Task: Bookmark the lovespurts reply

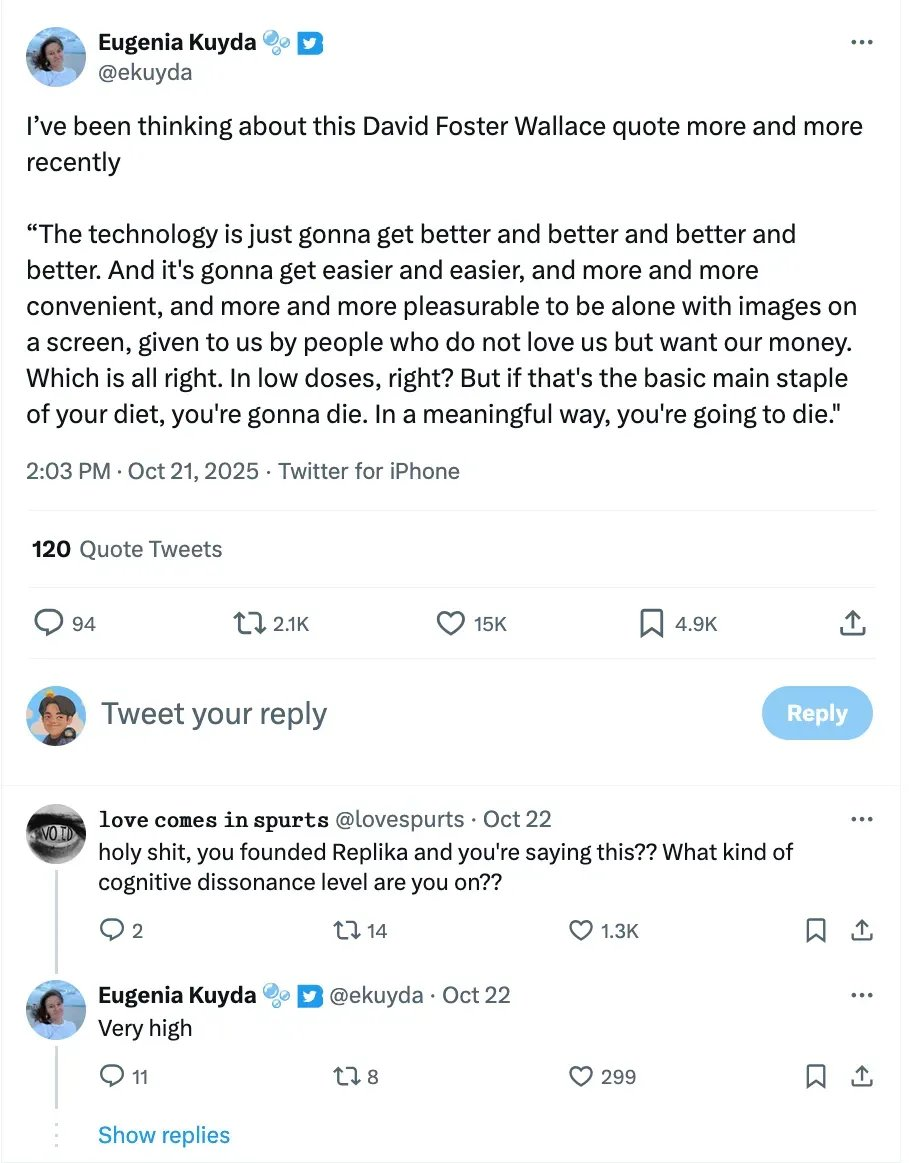Action: pos(816,931)
